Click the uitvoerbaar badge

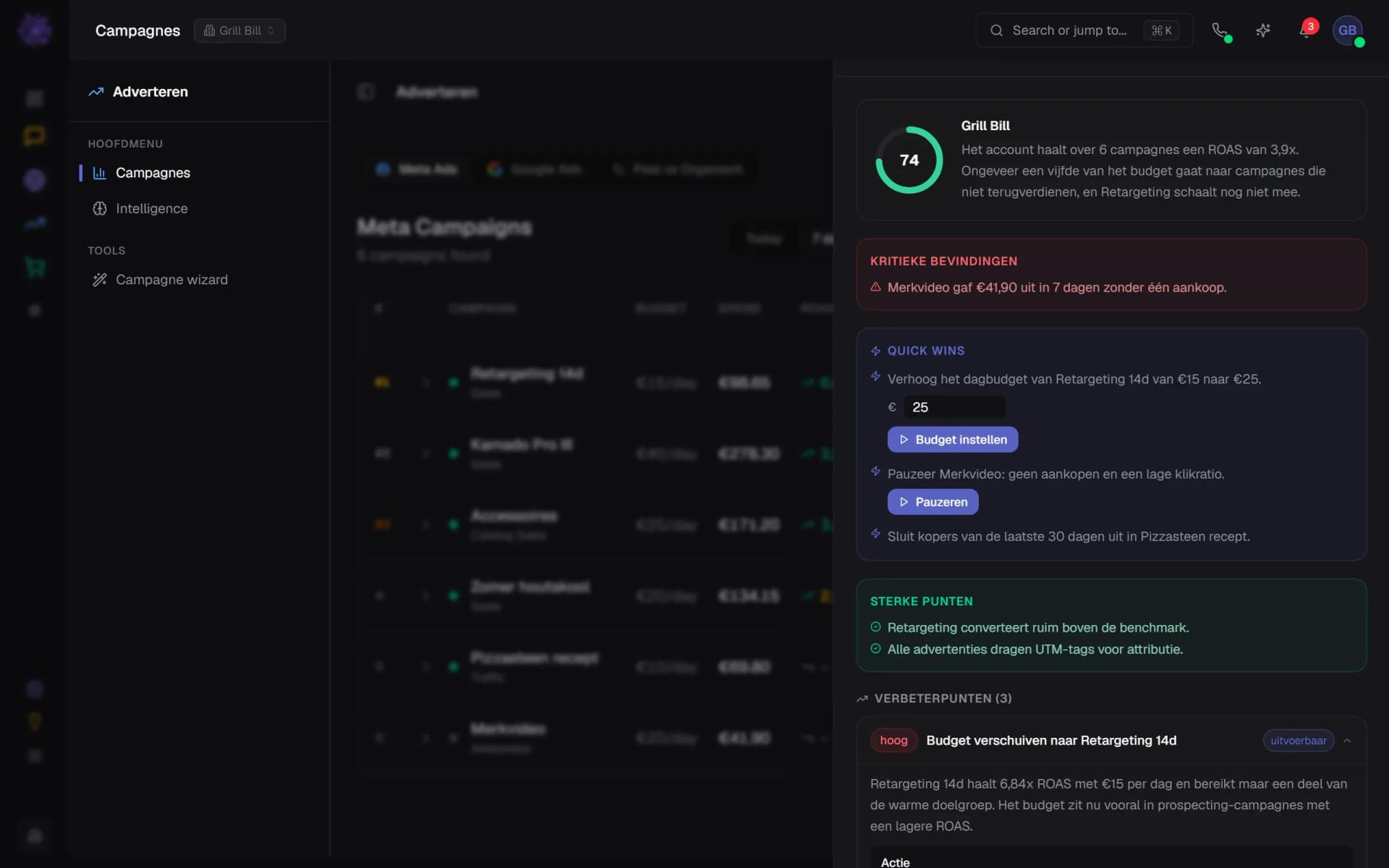coord(1299,741)
